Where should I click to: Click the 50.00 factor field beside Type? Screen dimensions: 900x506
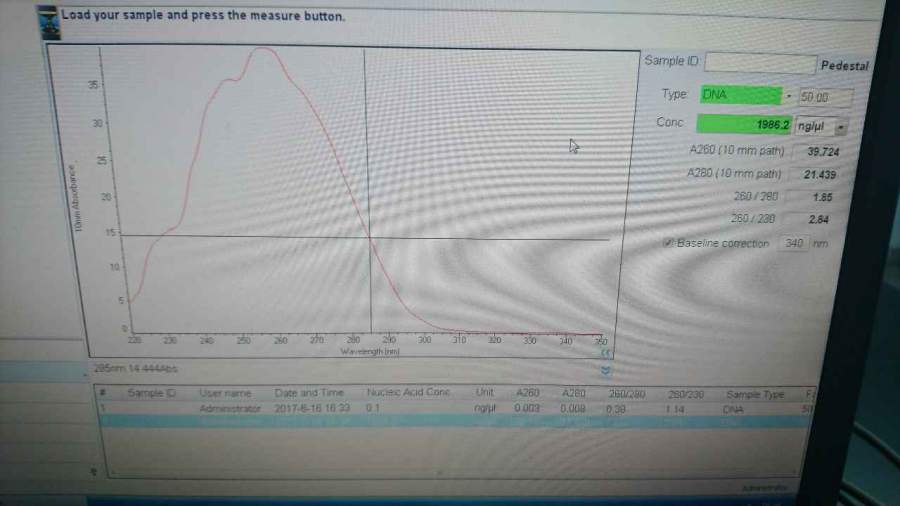825,98
